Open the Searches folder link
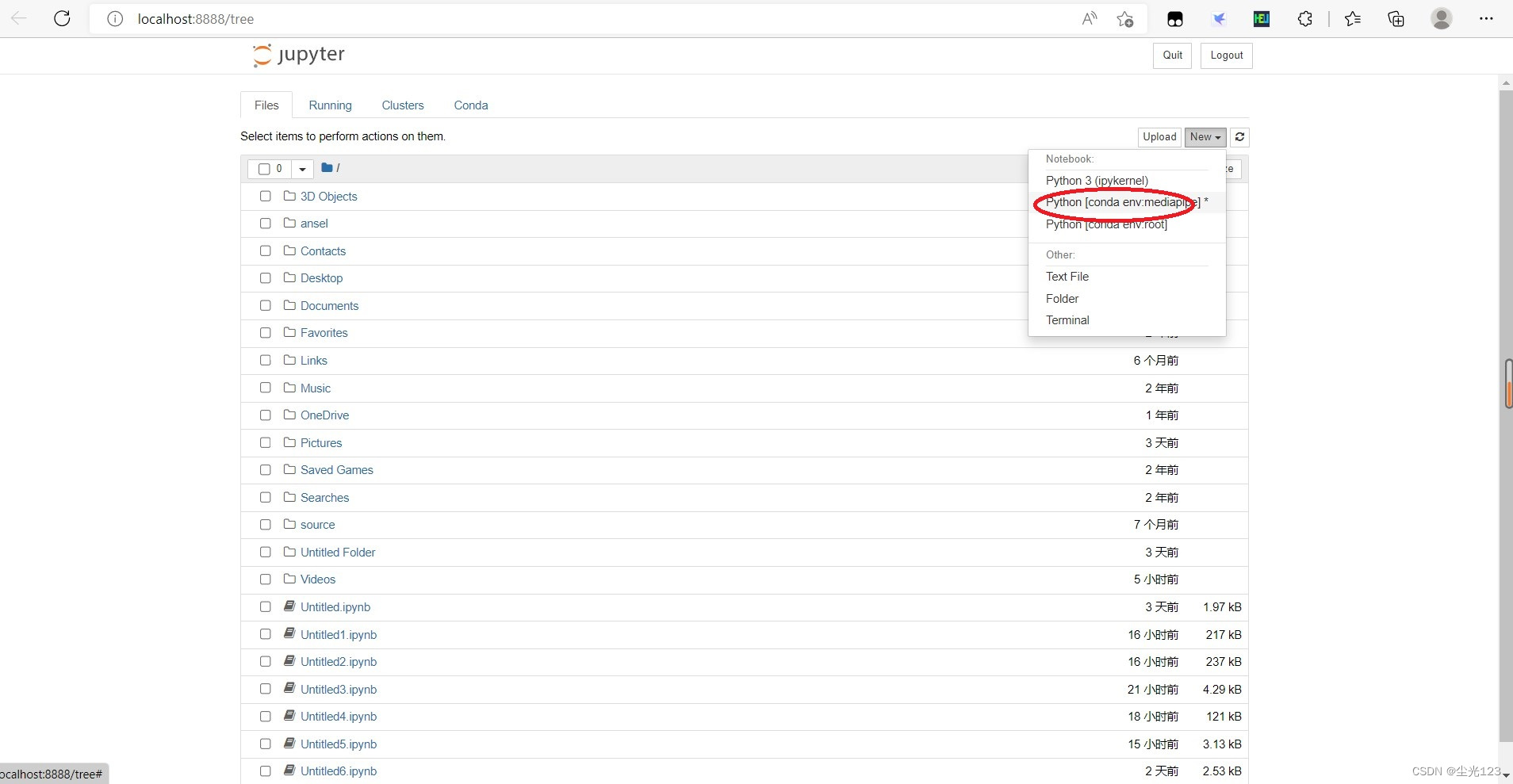Image resolution: width=1513 pixels, height=784 pixels. tap(324, 497)
